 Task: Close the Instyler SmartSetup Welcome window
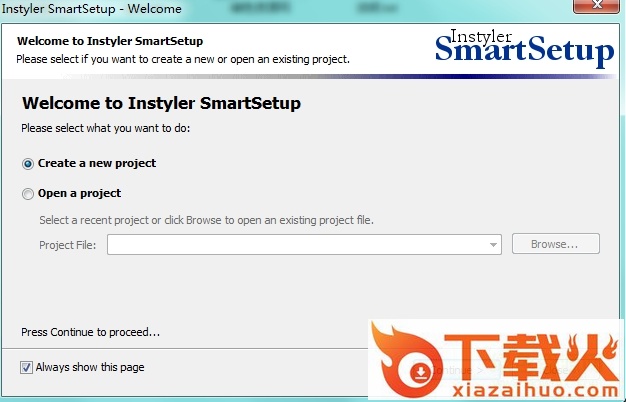coord(596,6)
